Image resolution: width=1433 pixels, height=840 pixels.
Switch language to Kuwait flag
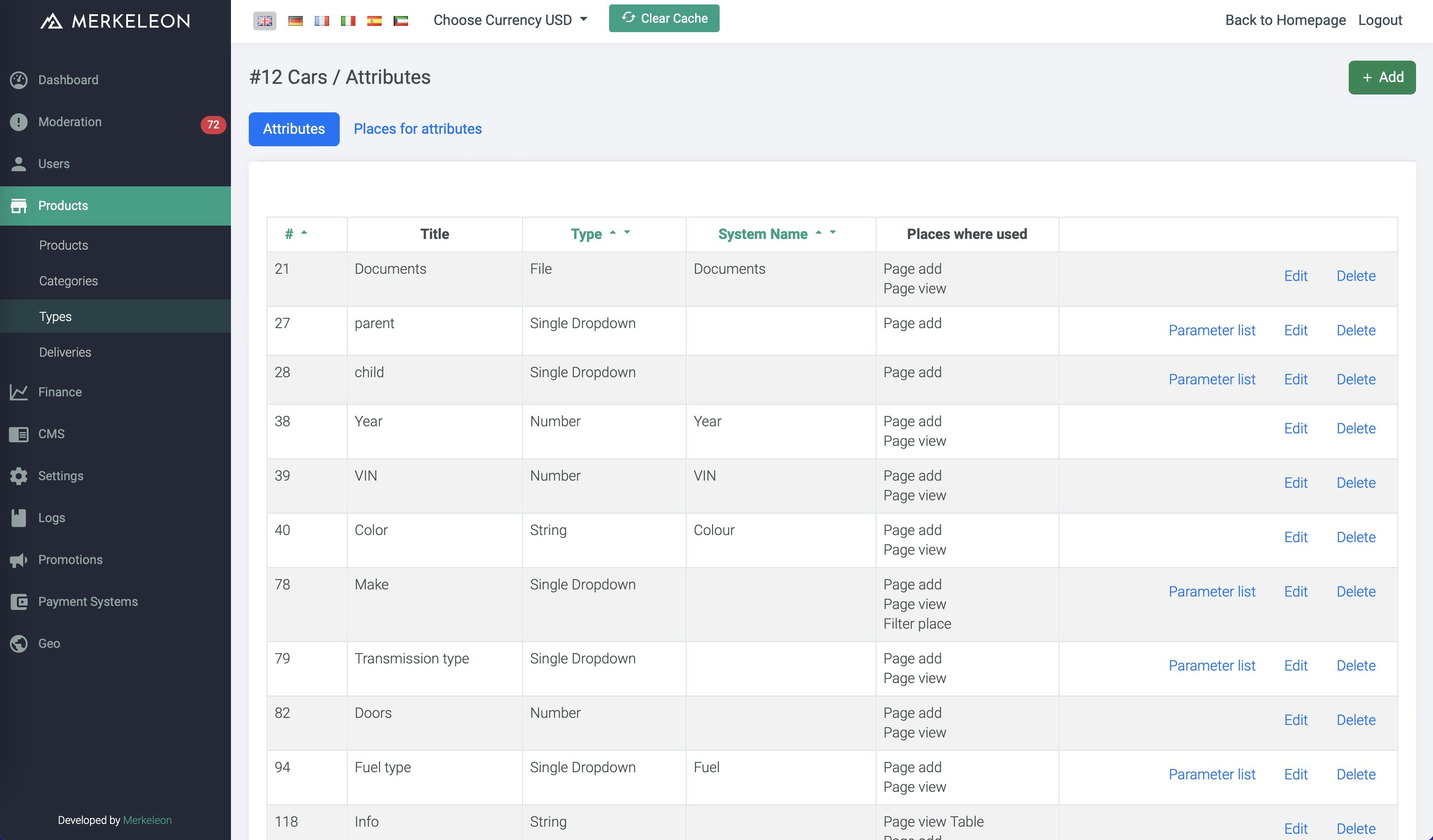(x=401, y=21)
